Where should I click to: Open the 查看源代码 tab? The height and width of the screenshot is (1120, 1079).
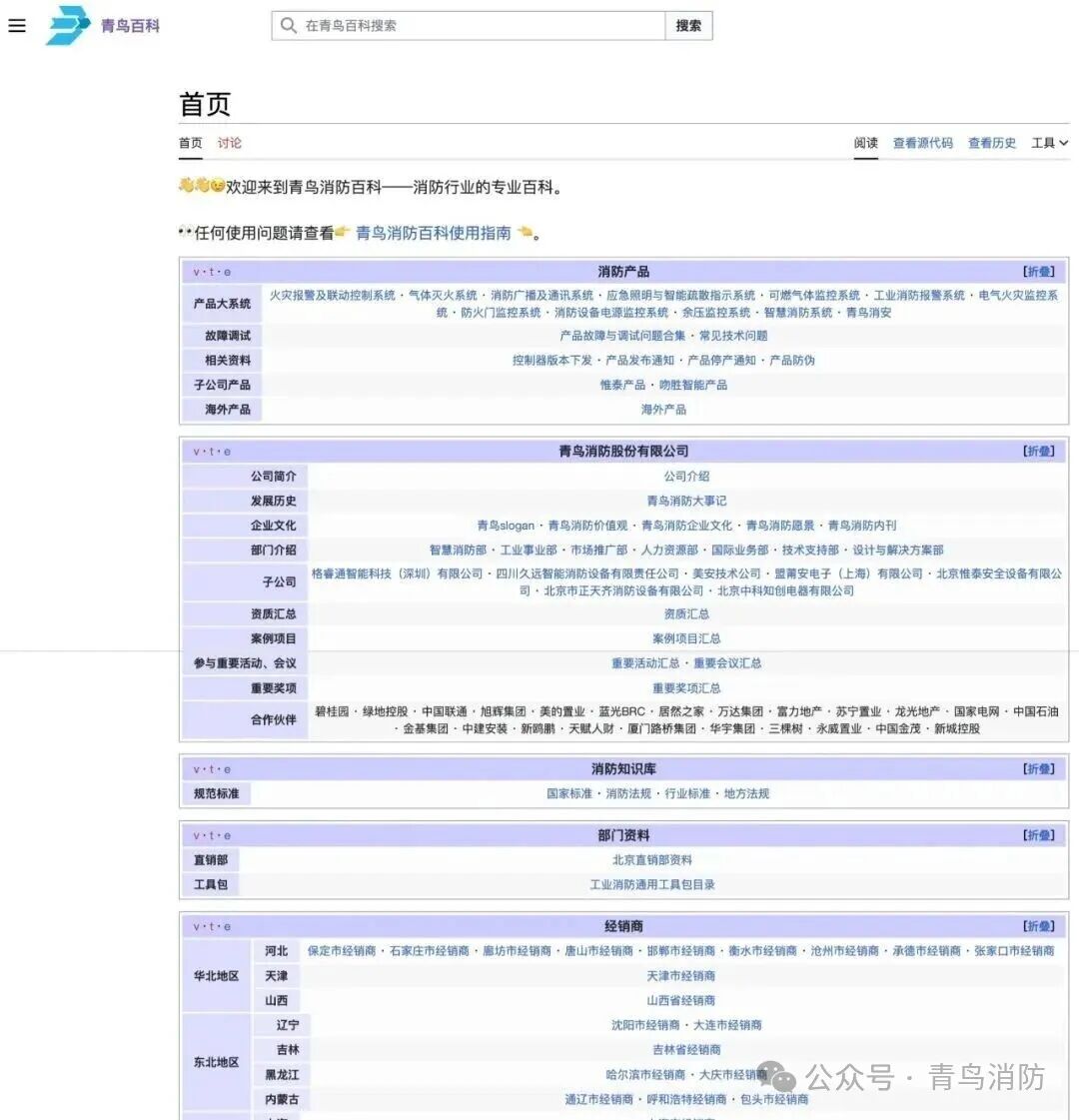pyautogui.click(x=922, y=143)
